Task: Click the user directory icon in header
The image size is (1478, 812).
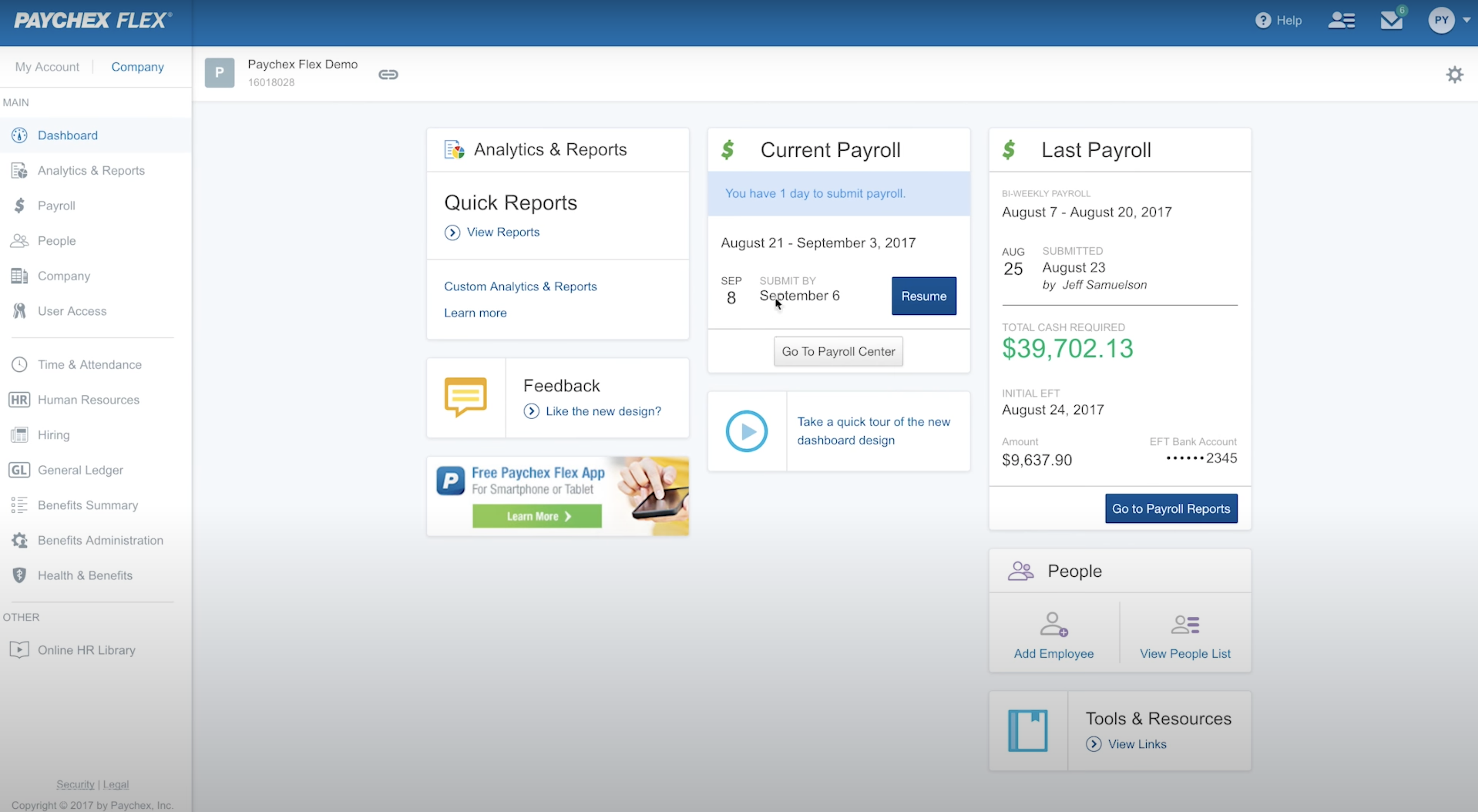Action: click(1341, 21)
